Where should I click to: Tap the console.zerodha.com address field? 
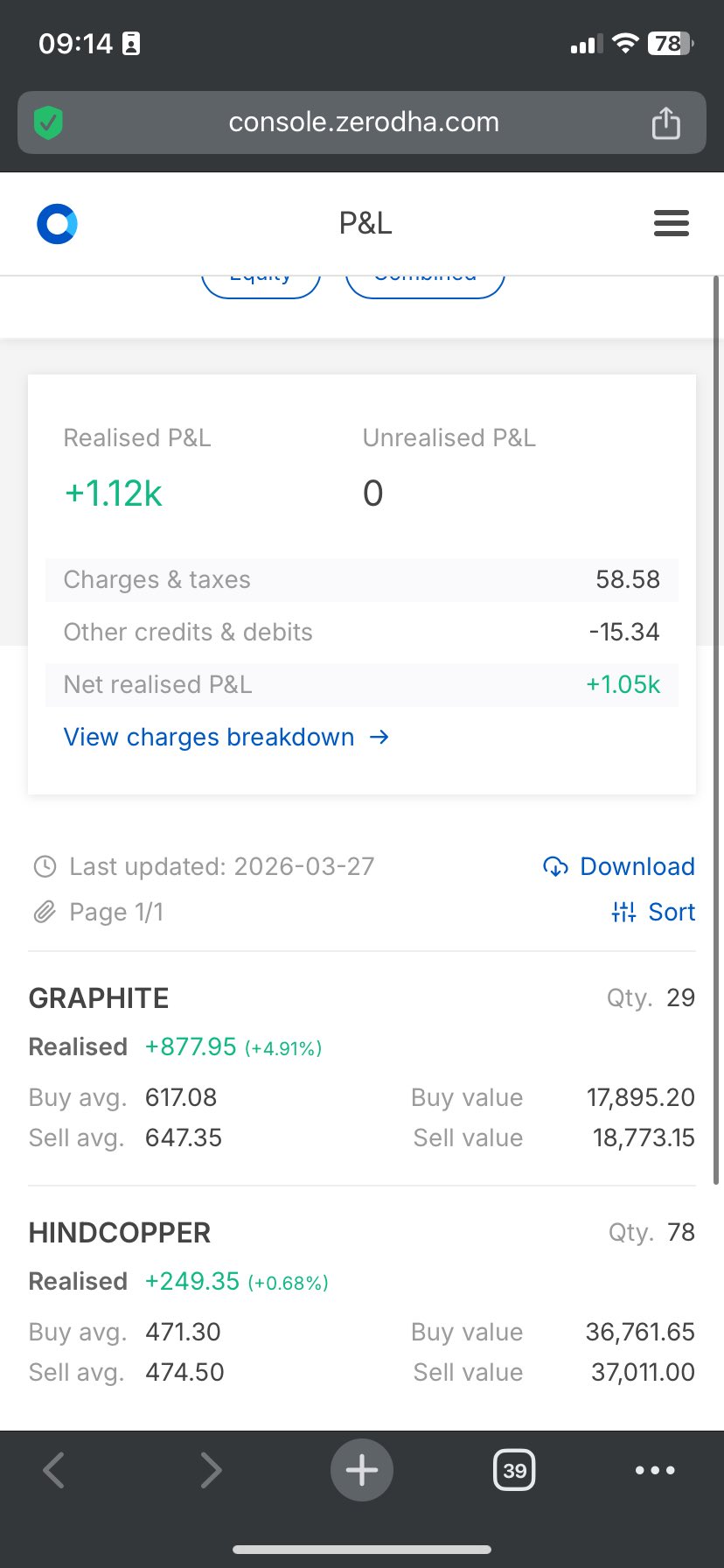[364, 122]
